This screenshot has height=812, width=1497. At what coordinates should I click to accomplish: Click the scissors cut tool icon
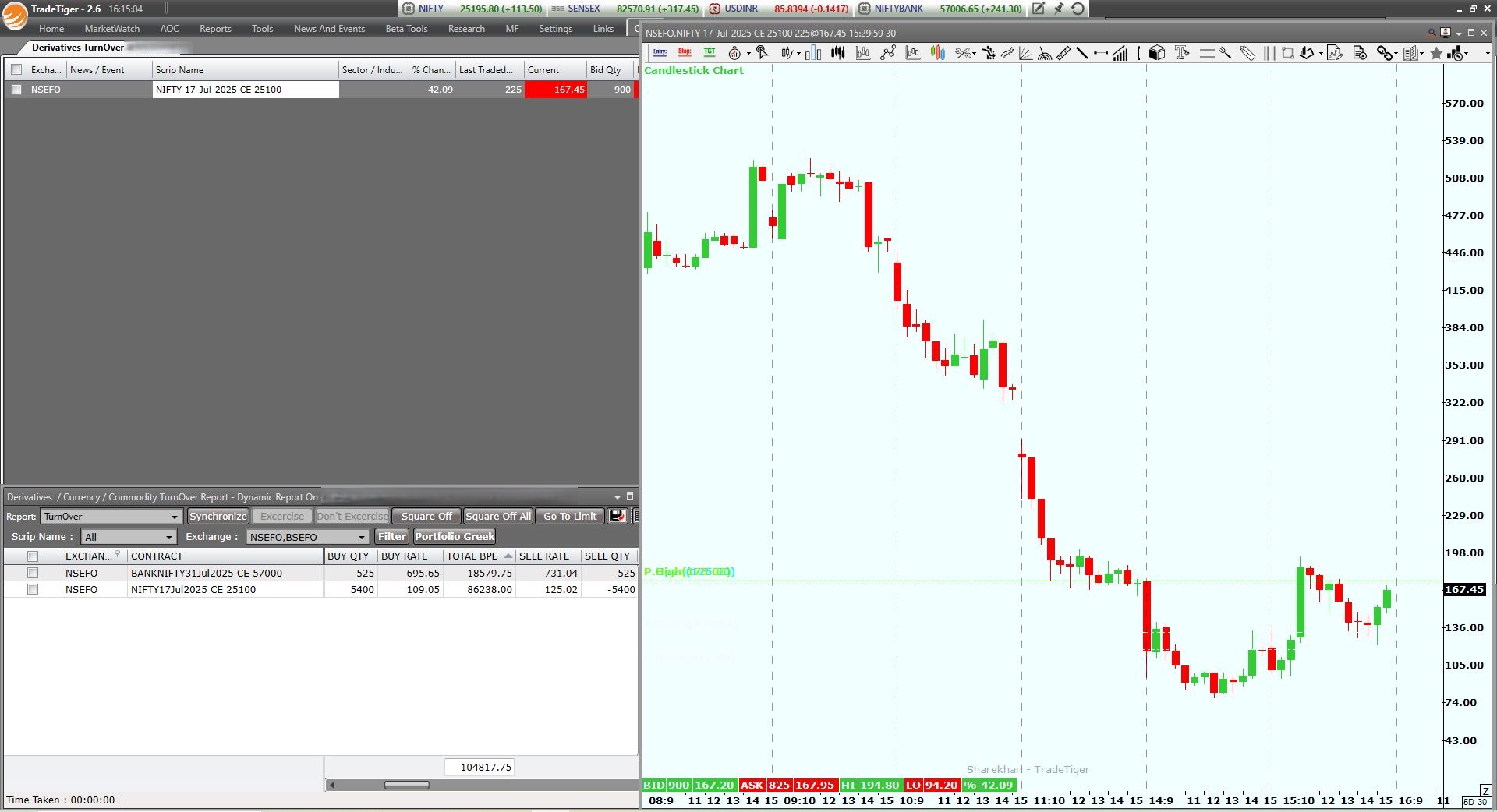964,53
